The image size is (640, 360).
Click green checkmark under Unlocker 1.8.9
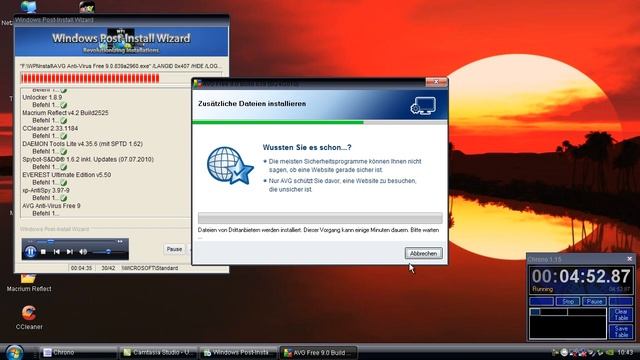tap(64, 105)
